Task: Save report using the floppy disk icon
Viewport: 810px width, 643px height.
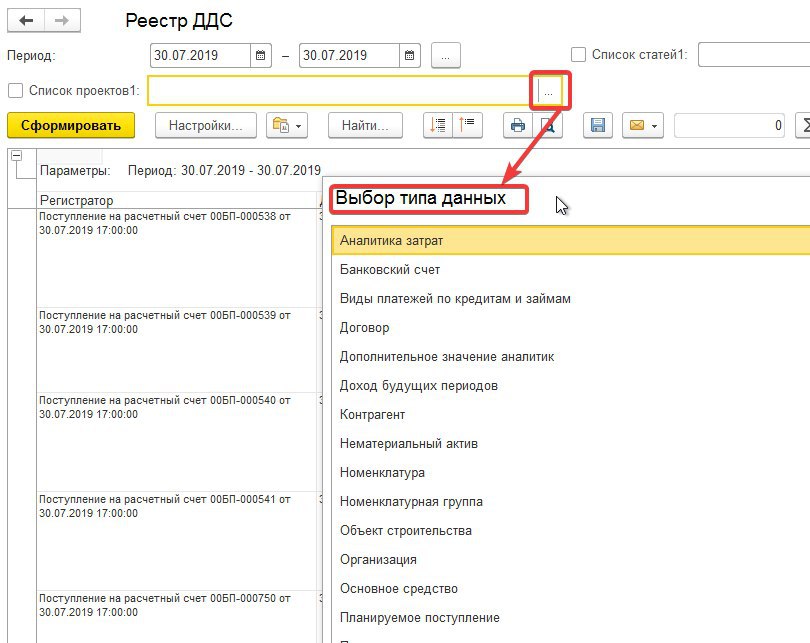Action: point(598,126)
